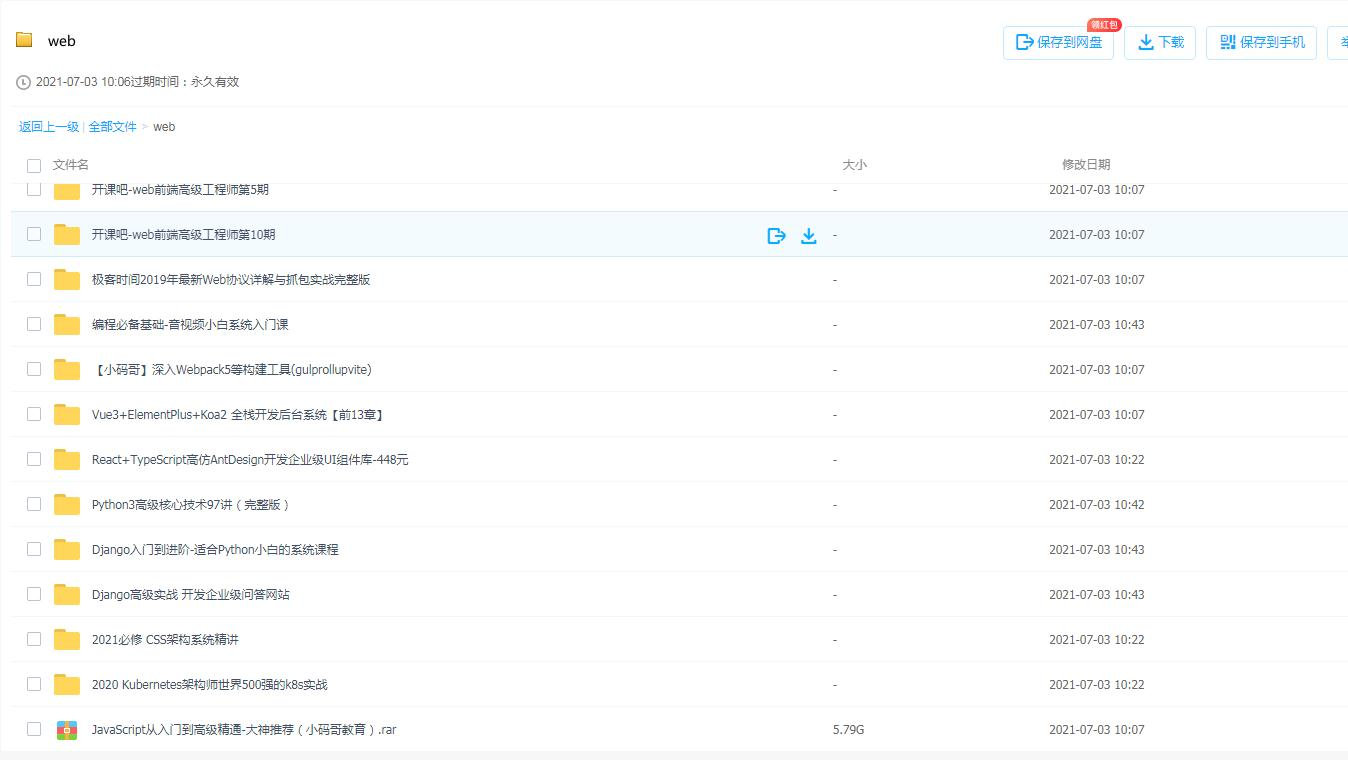Click the 全部文件 breadcrumb link

coord(112,127)
